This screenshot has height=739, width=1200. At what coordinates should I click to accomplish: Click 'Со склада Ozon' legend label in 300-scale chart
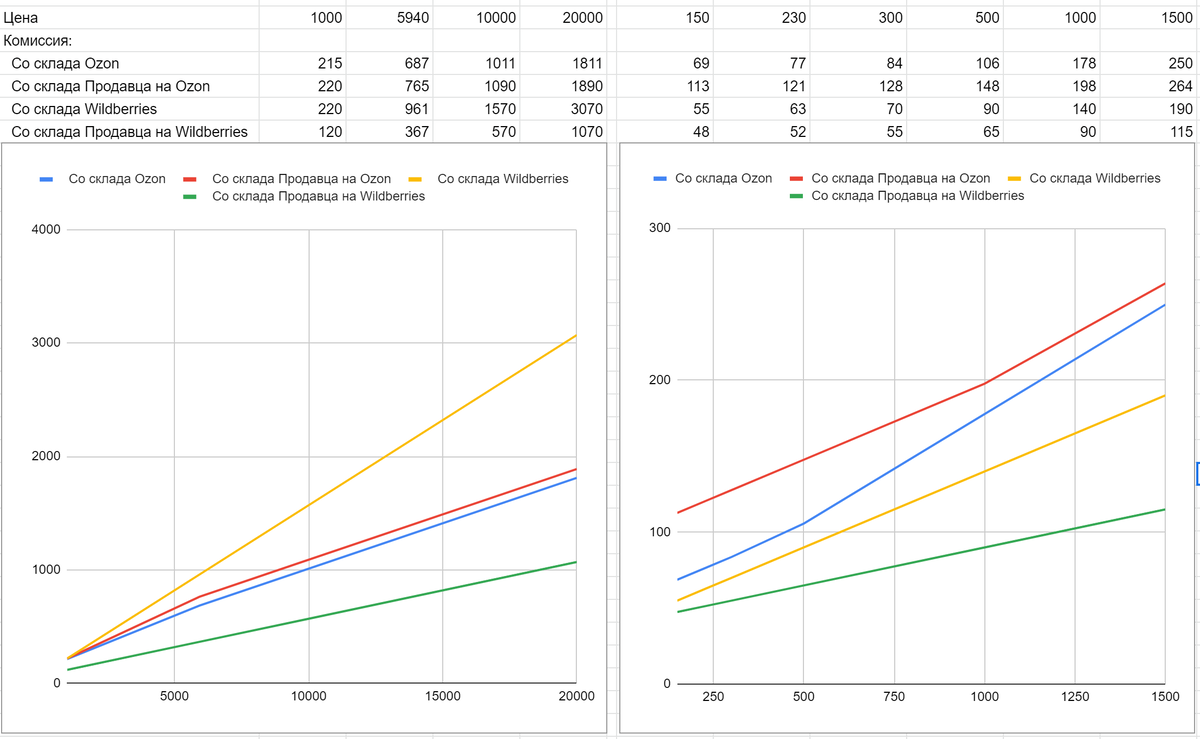724,178
